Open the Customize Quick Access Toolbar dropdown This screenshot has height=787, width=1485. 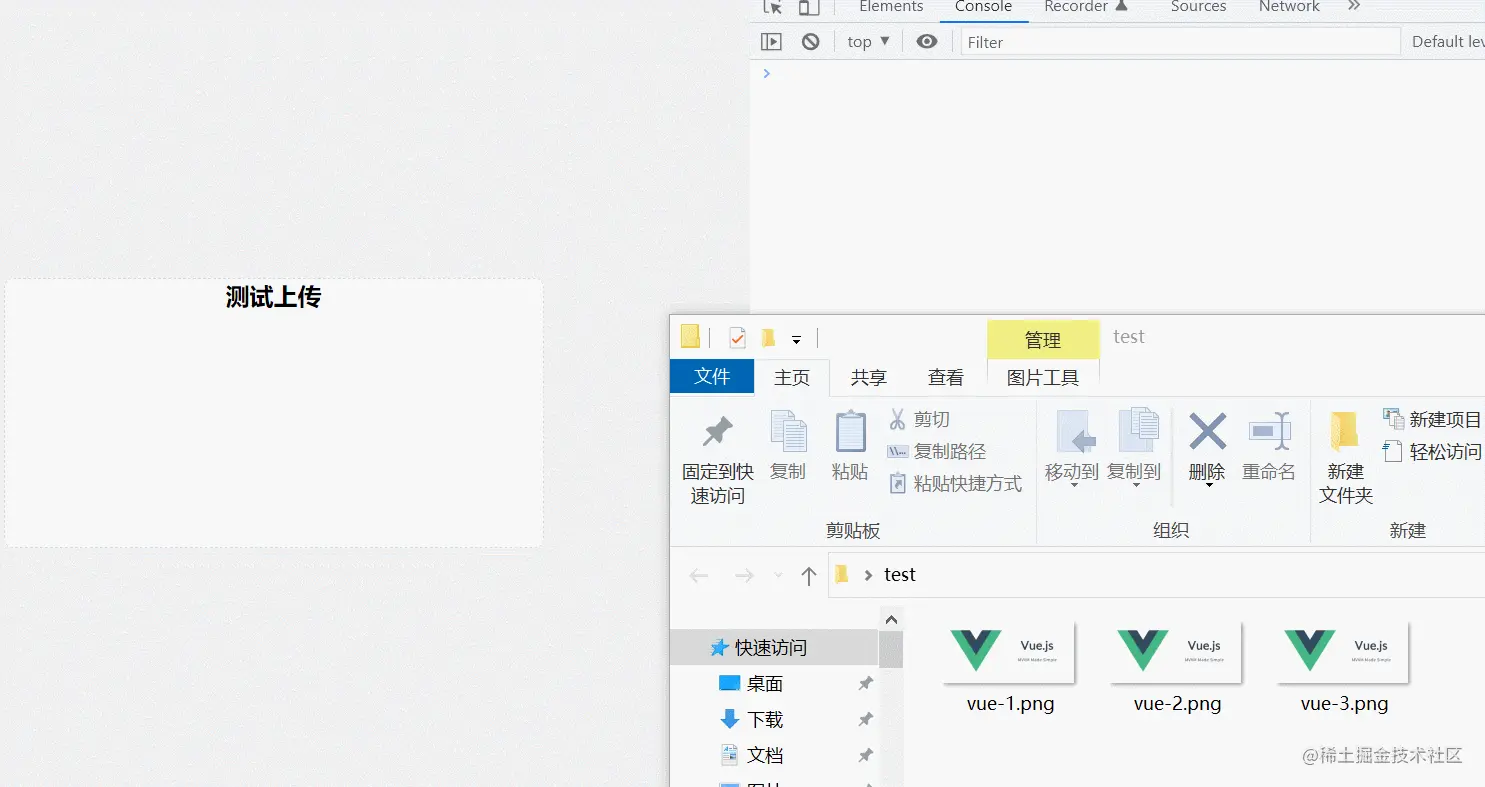click(x=796, y=340)
